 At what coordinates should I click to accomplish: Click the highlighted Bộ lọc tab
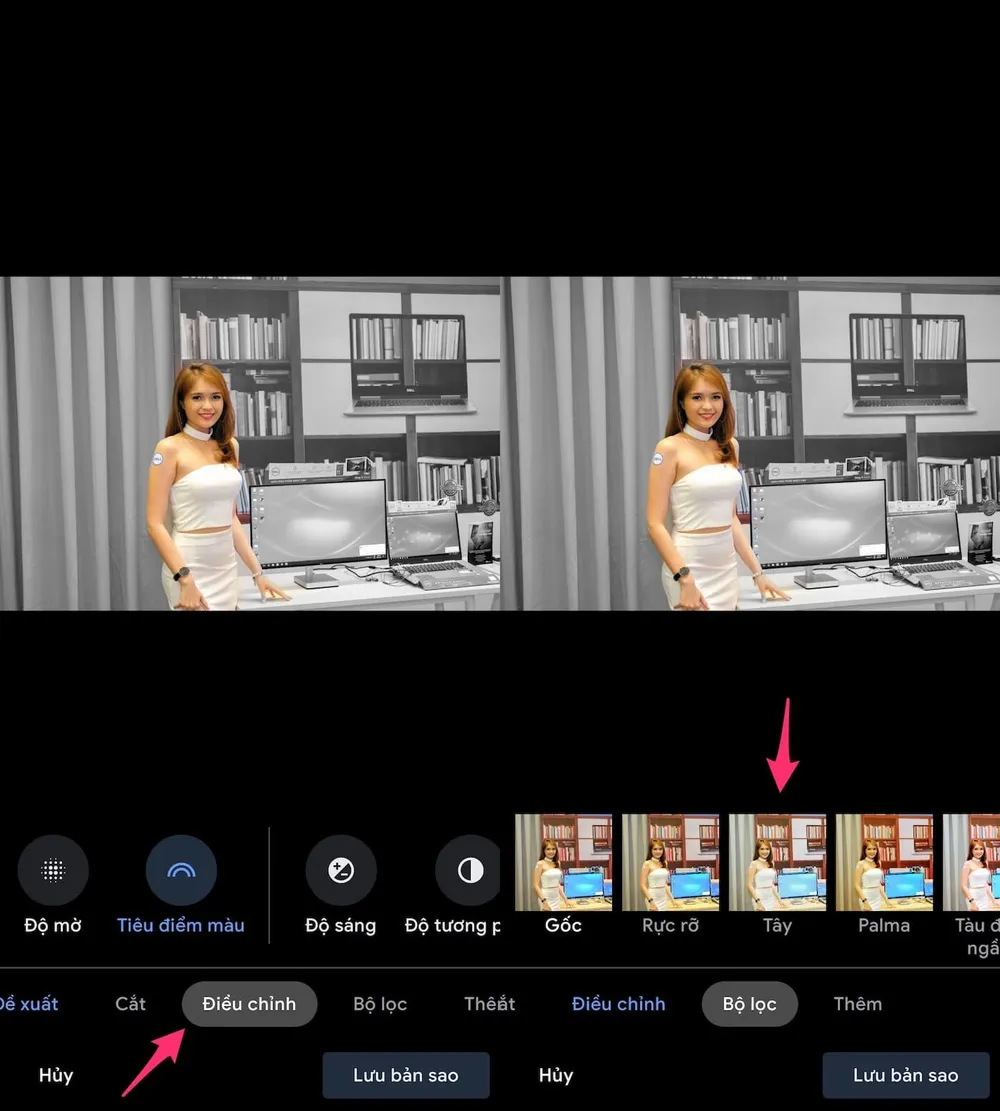tap(749, 1004)
